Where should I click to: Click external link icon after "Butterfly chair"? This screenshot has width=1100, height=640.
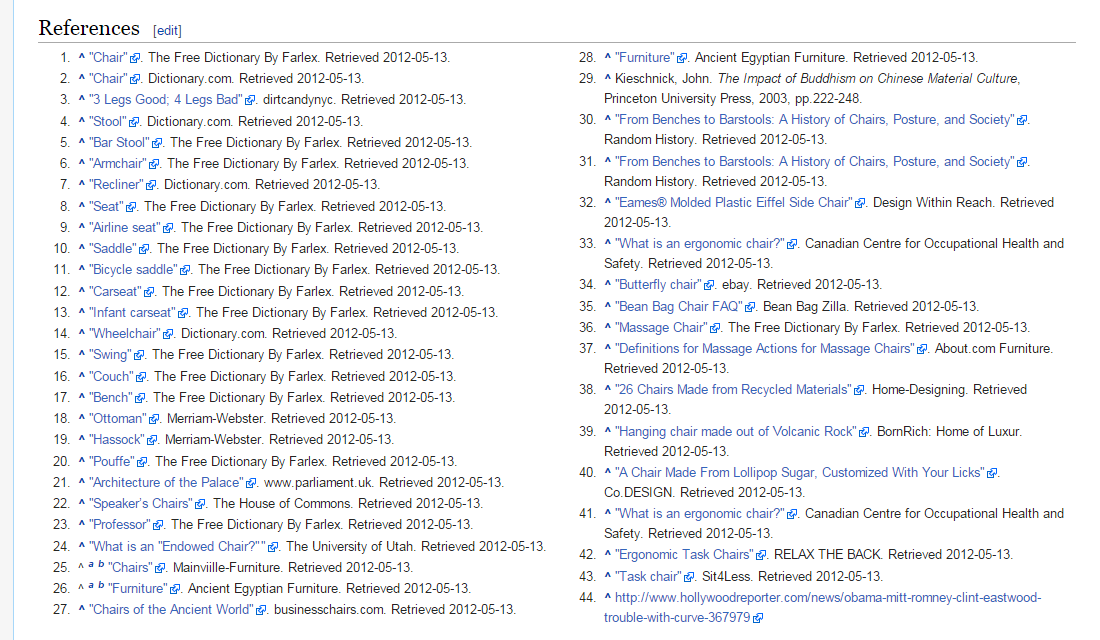coord(708,285)
